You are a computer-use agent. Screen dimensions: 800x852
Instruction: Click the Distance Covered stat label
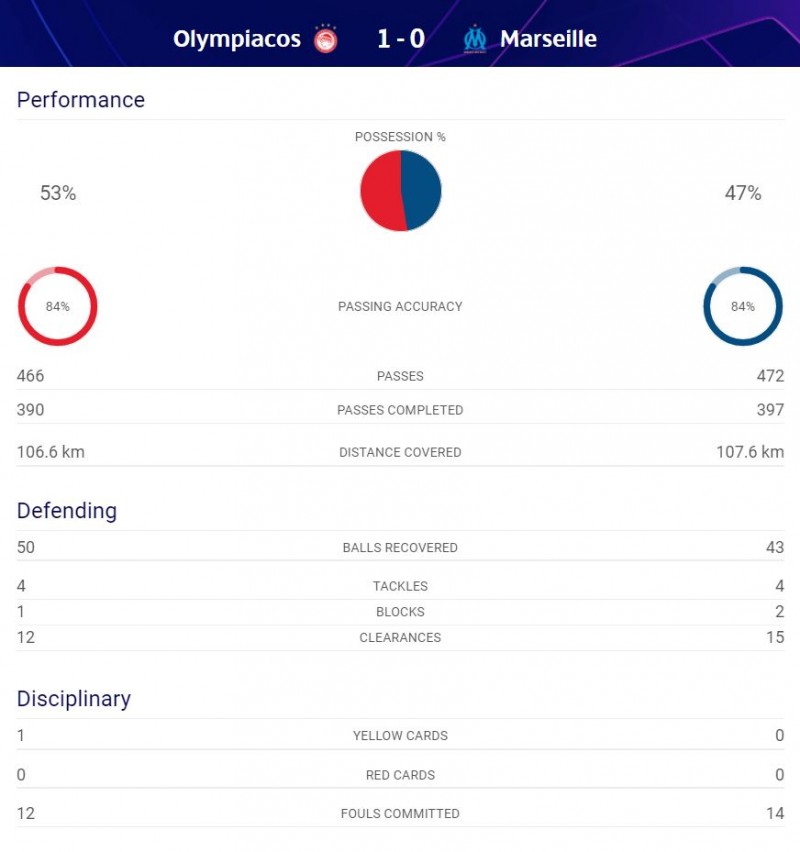(x=400, y=453)
